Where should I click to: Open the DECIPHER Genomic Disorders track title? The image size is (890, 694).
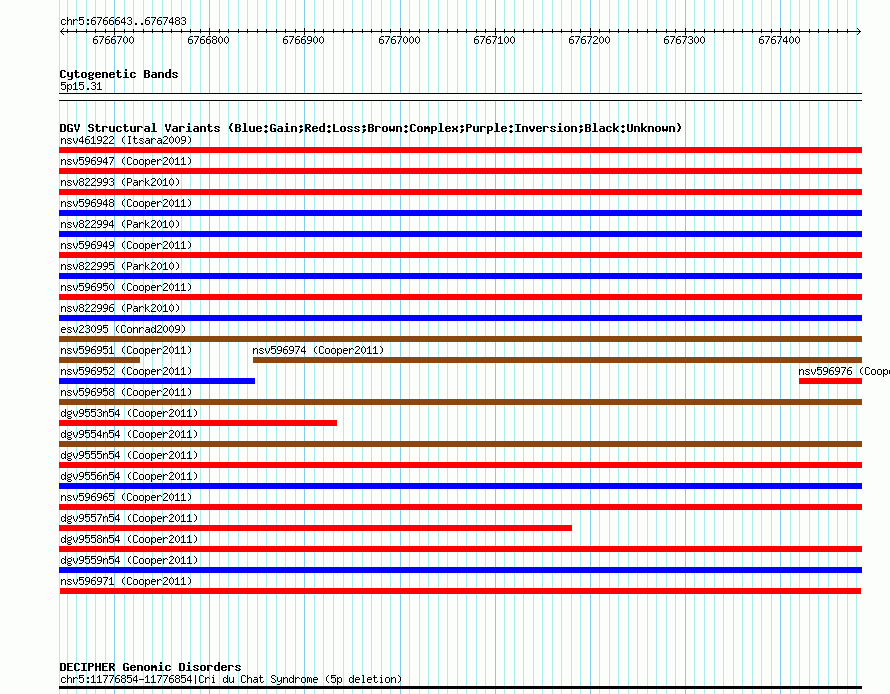150,667
